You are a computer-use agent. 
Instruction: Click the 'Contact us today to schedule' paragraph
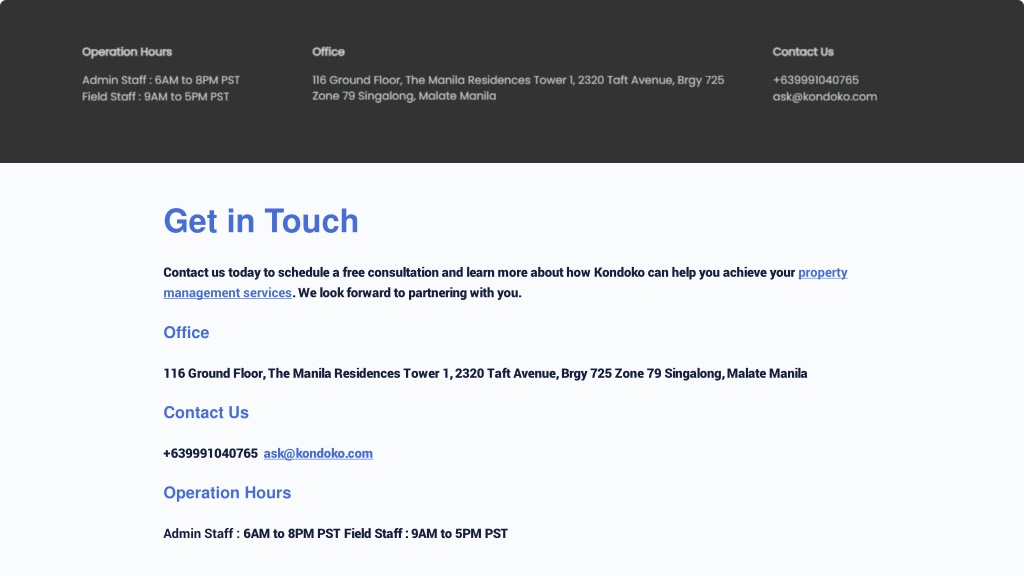coord(505,283)
